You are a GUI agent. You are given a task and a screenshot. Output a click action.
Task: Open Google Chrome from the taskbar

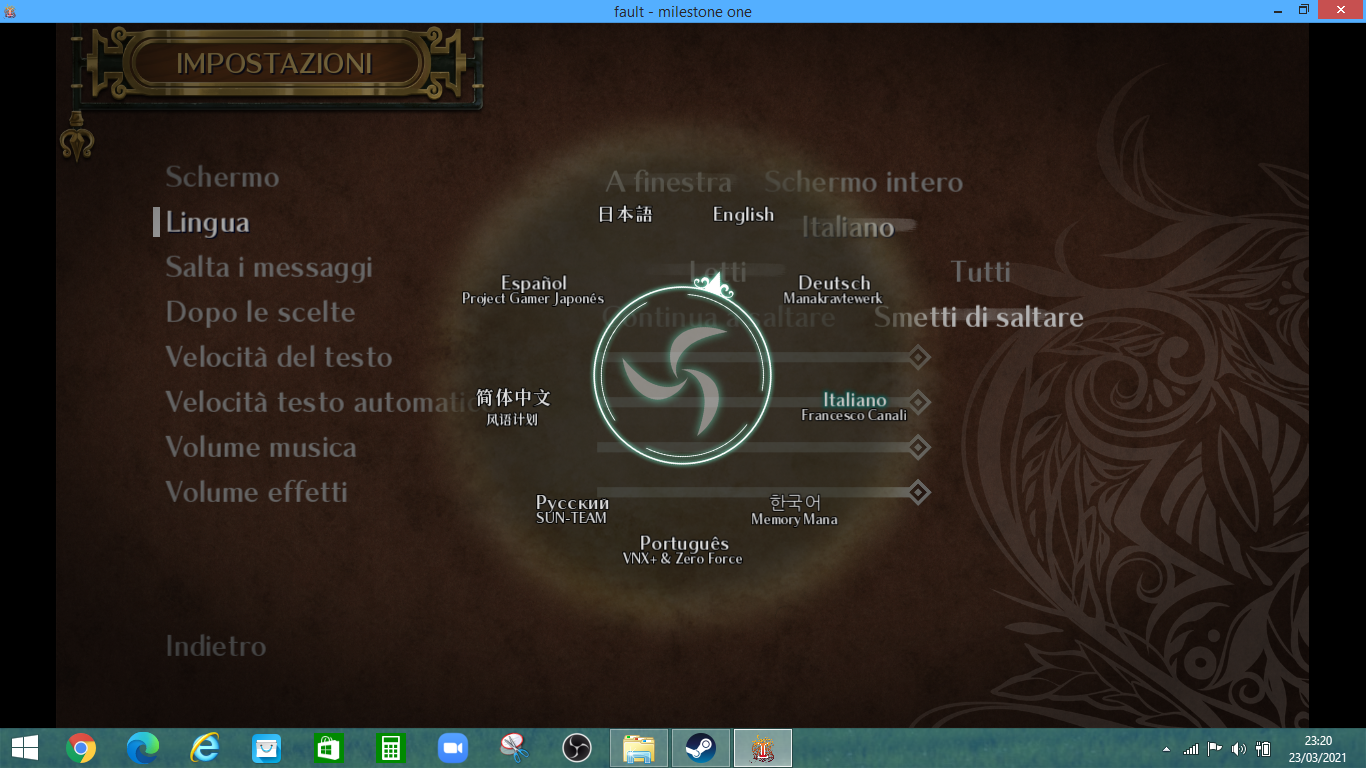coord(81,748)
